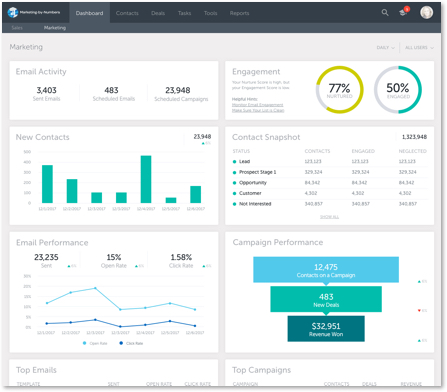
Task: Open the notifications icon with red badge
Action: [x=404, y=12]
